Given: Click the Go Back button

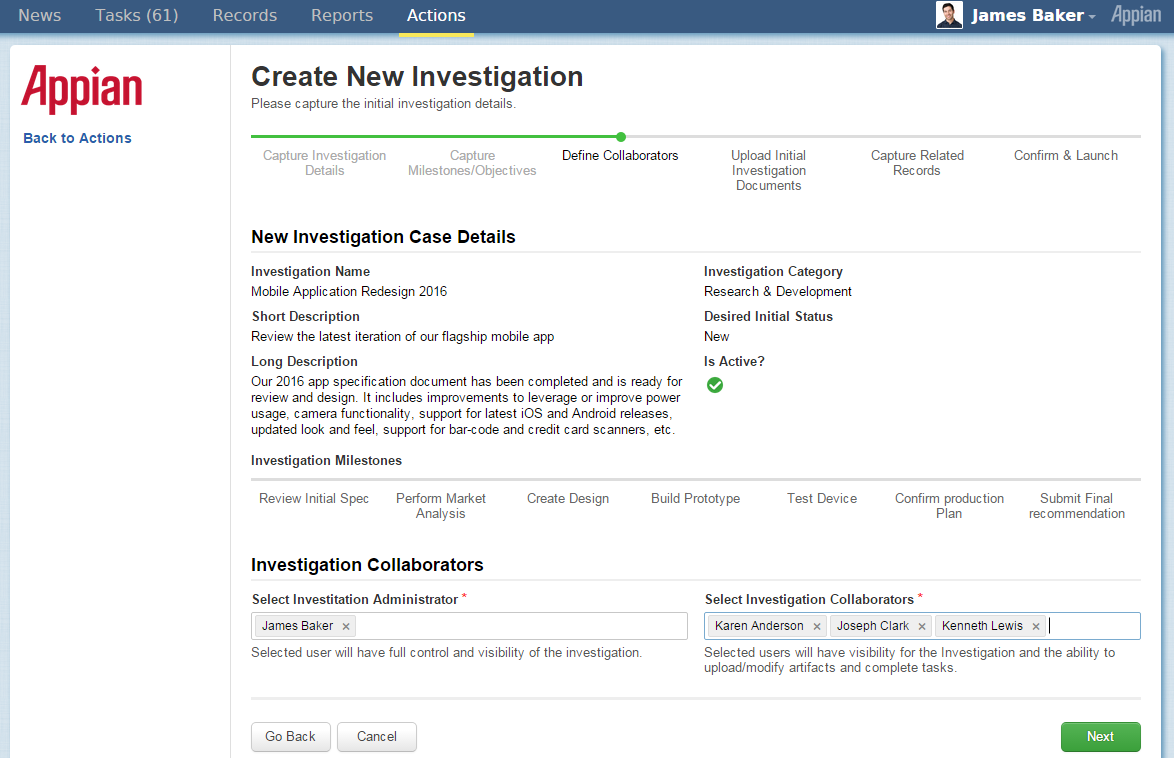Looking at the screenshot, I should 290,737.
